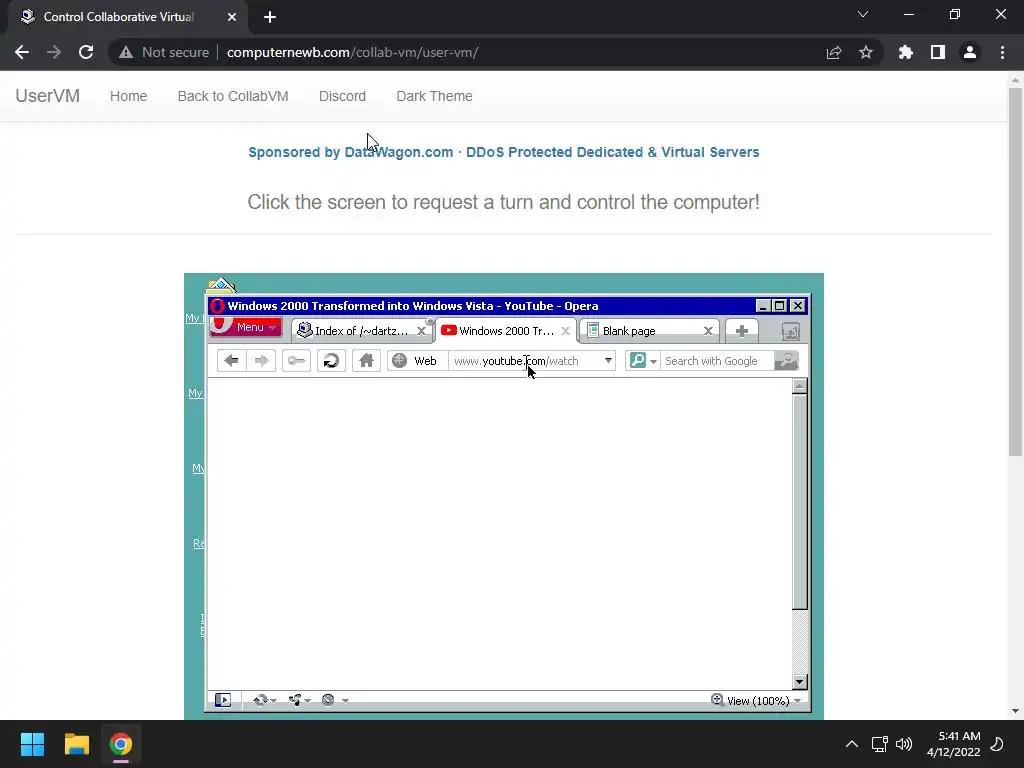Open Opera search engine dropdown
Screen dimensions: 1024x768
click(x=643, y=360)
